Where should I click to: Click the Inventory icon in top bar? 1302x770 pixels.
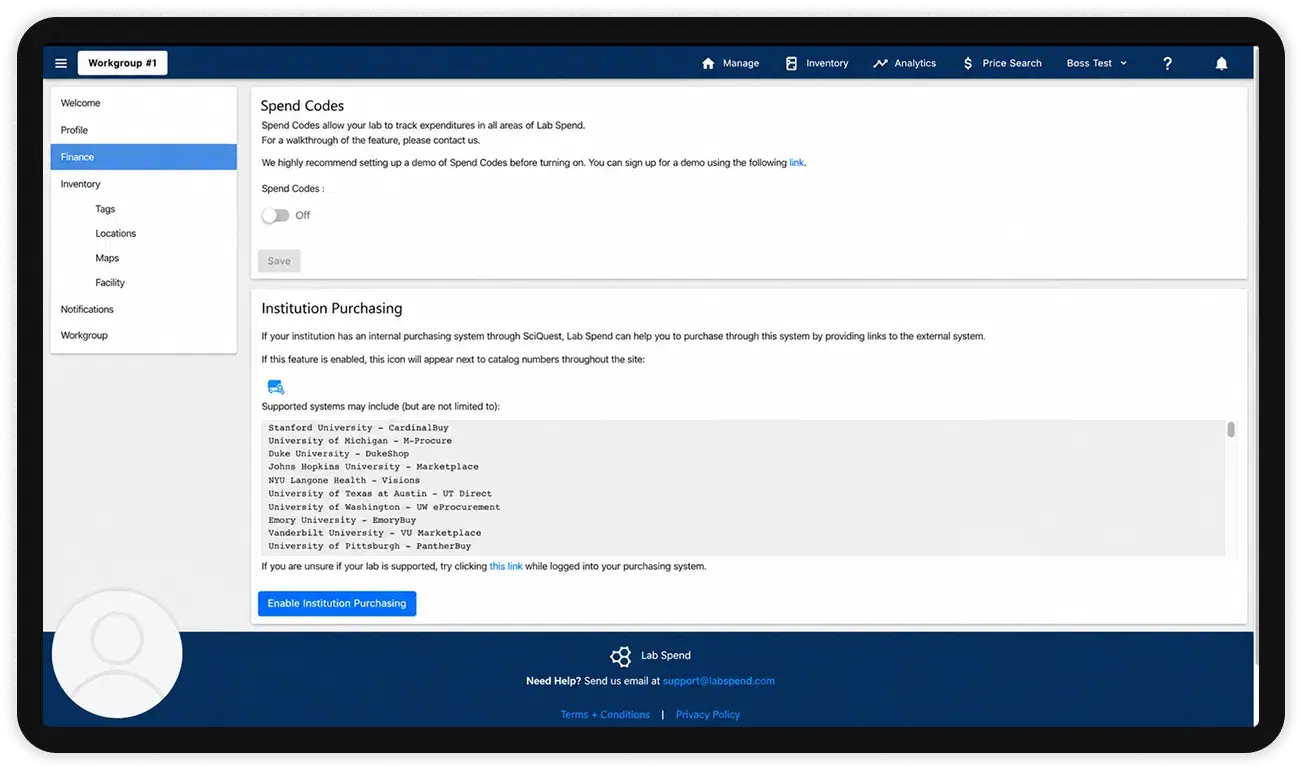tap(791, 63)
